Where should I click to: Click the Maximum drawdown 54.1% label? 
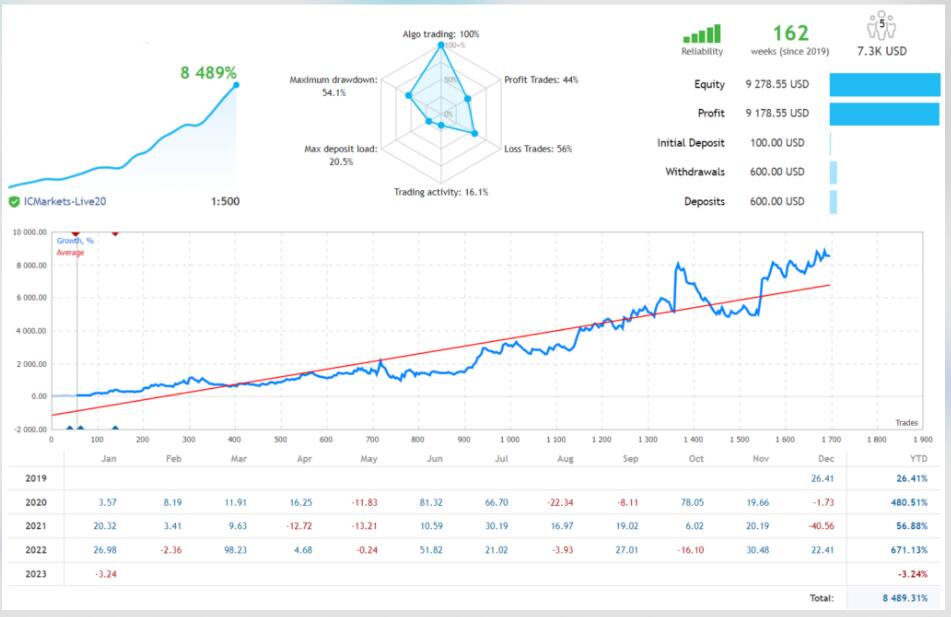point(333,86)
